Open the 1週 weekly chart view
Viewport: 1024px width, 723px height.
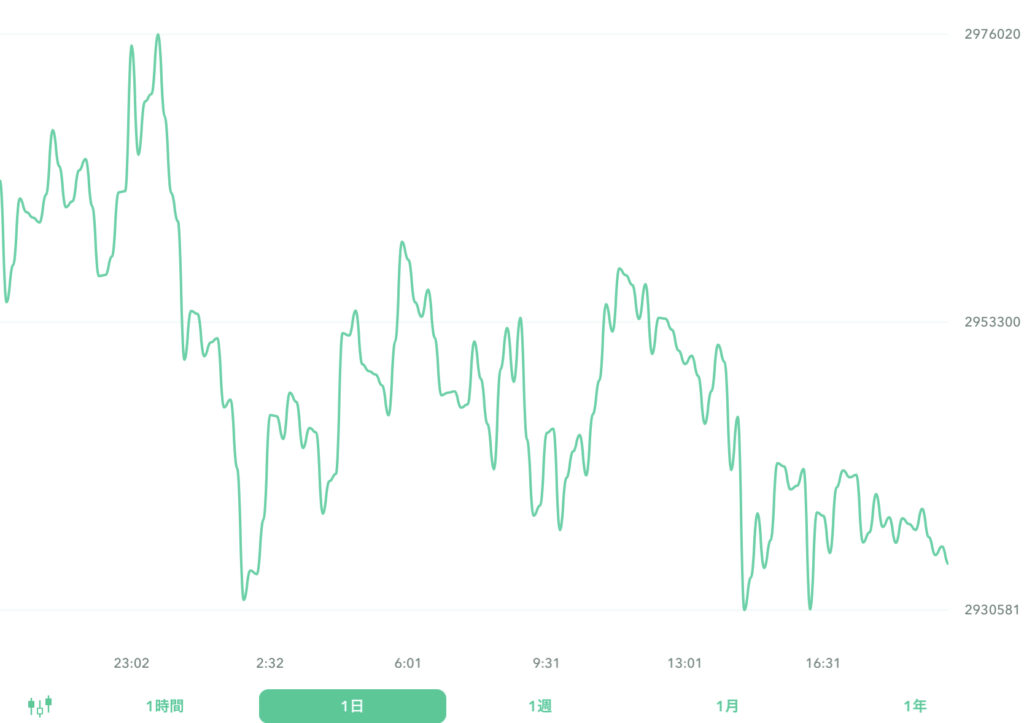click(x=541, y=705)
